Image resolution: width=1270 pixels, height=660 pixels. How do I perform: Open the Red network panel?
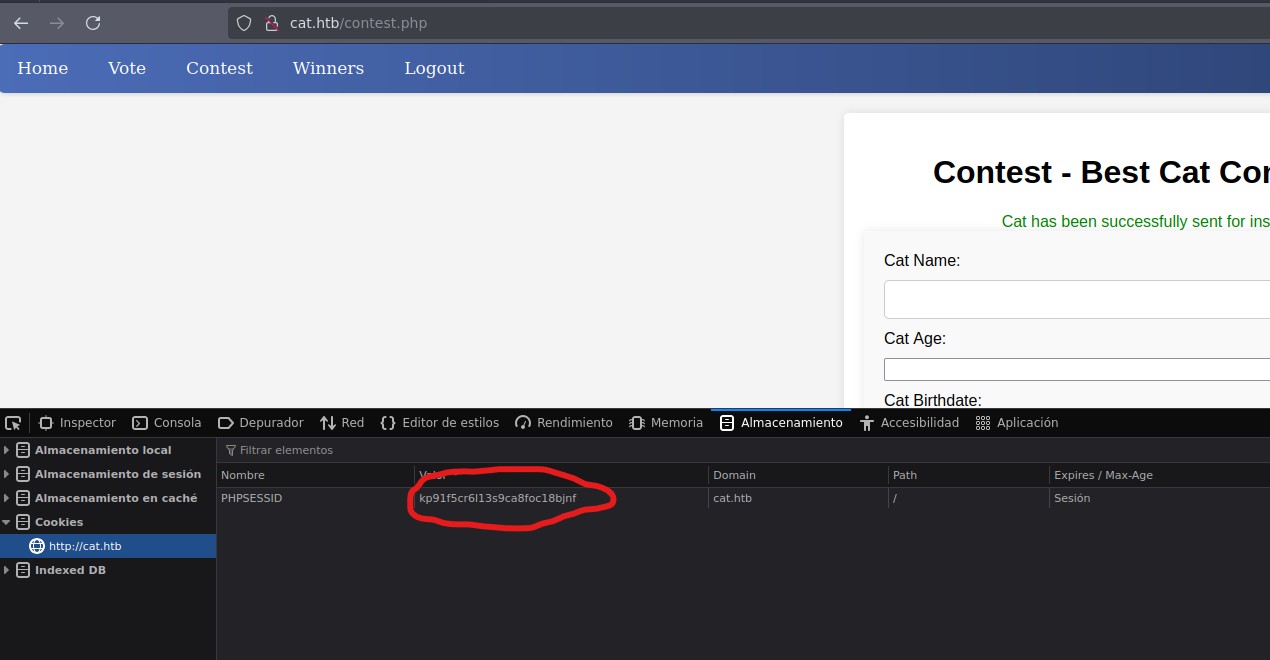[x=342, y=423]
